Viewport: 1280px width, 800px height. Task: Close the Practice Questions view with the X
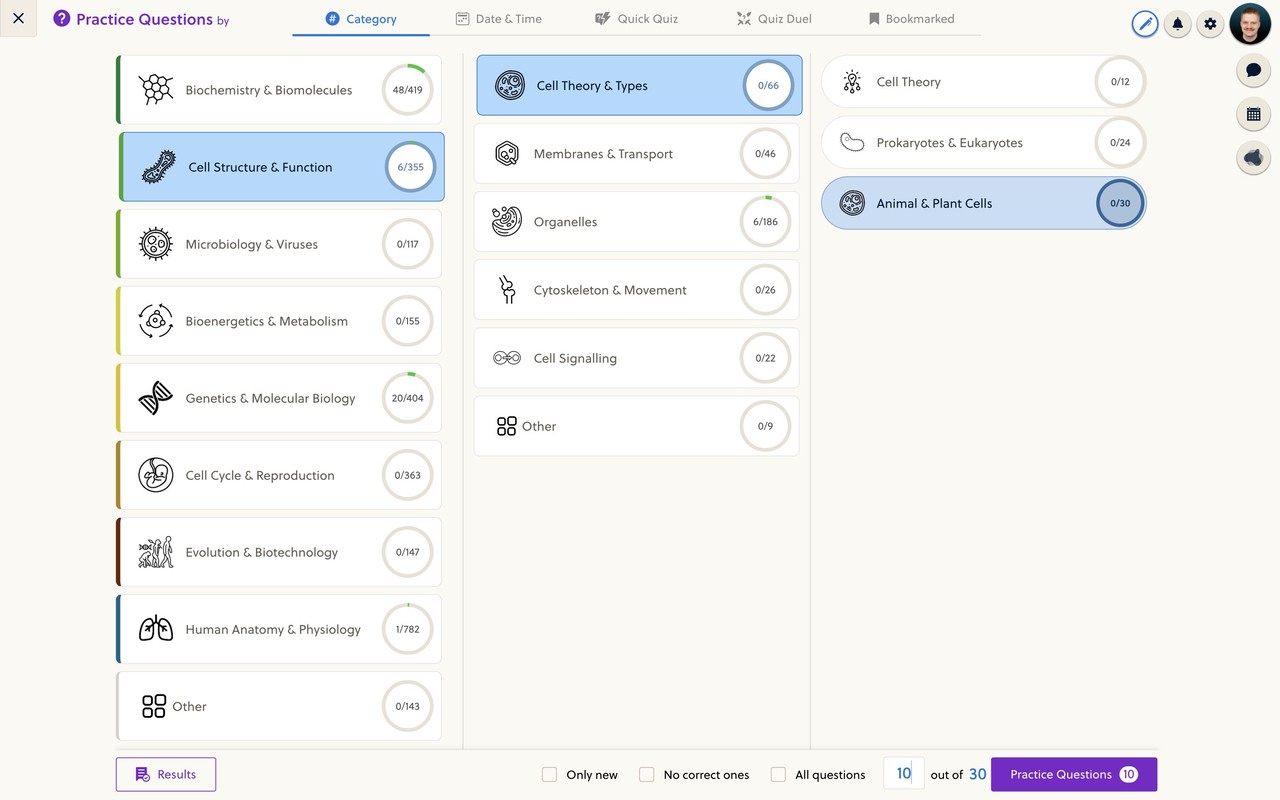18,18
